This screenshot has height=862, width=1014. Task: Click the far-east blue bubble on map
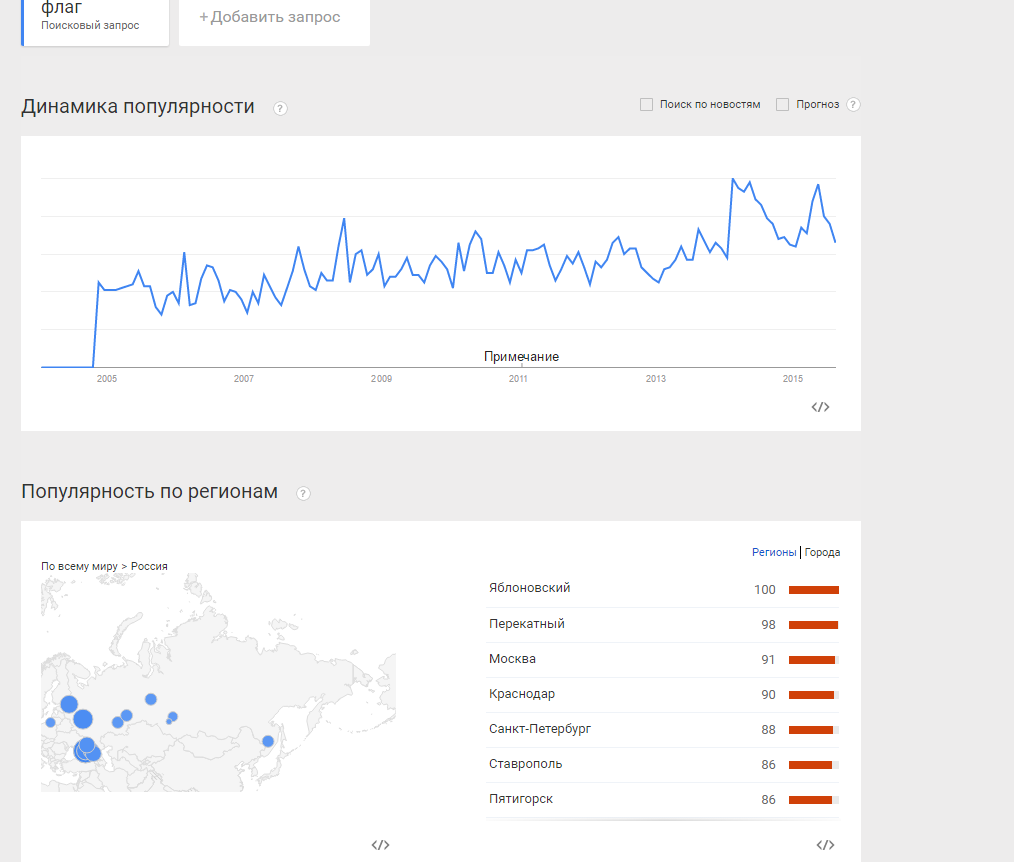click(268, 741)
